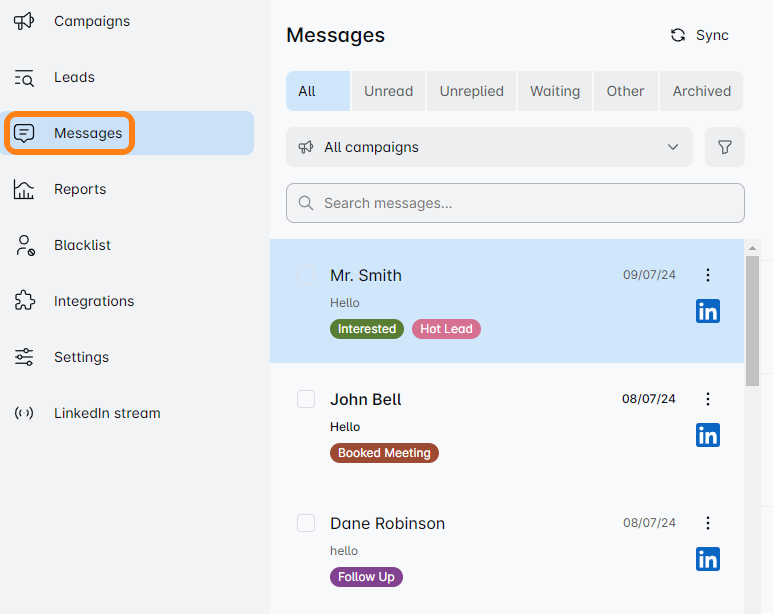Click the Blacklist person icon
The width and height of the screenshot is (773, 614).
point(24,245)
